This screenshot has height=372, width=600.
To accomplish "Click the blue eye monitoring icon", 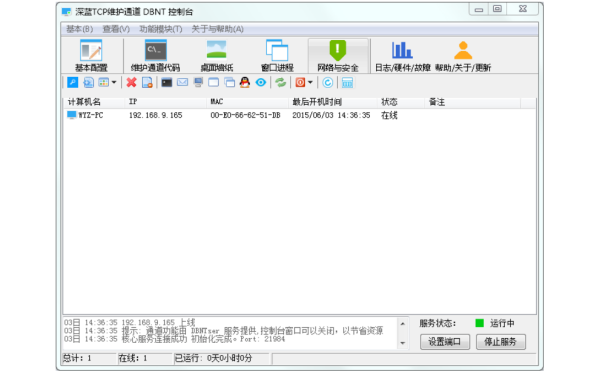I will pyautogui.click(x=261, y=82).
